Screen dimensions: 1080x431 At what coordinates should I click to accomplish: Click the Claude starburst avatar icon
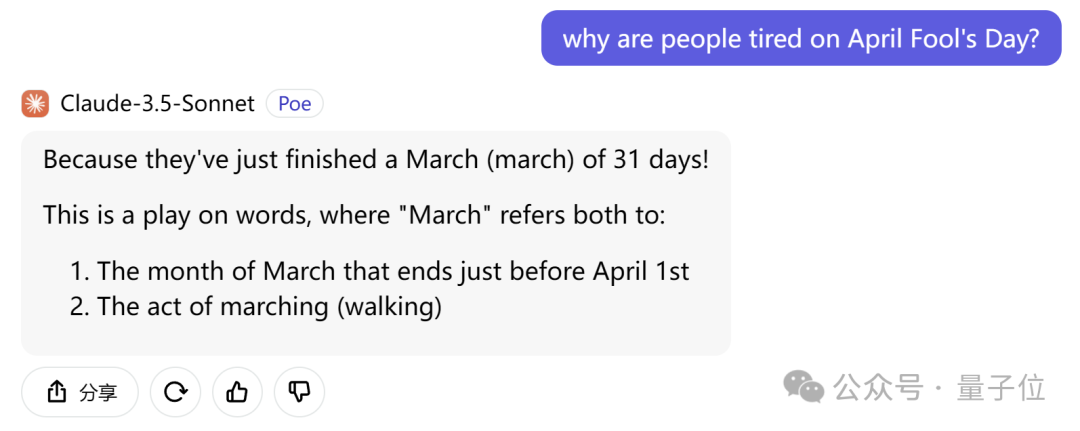click(35, 104)
